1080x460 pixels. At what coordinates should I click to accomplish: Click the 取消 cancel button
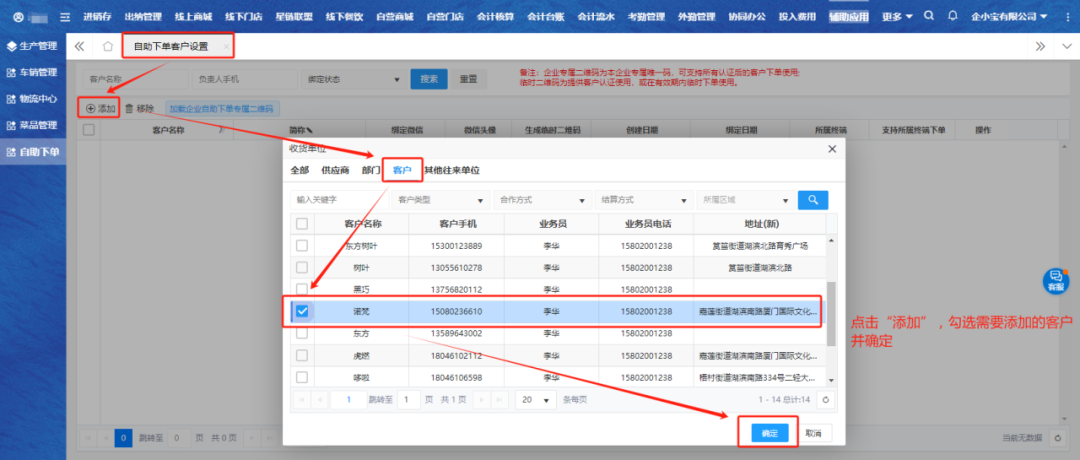click(x=813, y=433)
